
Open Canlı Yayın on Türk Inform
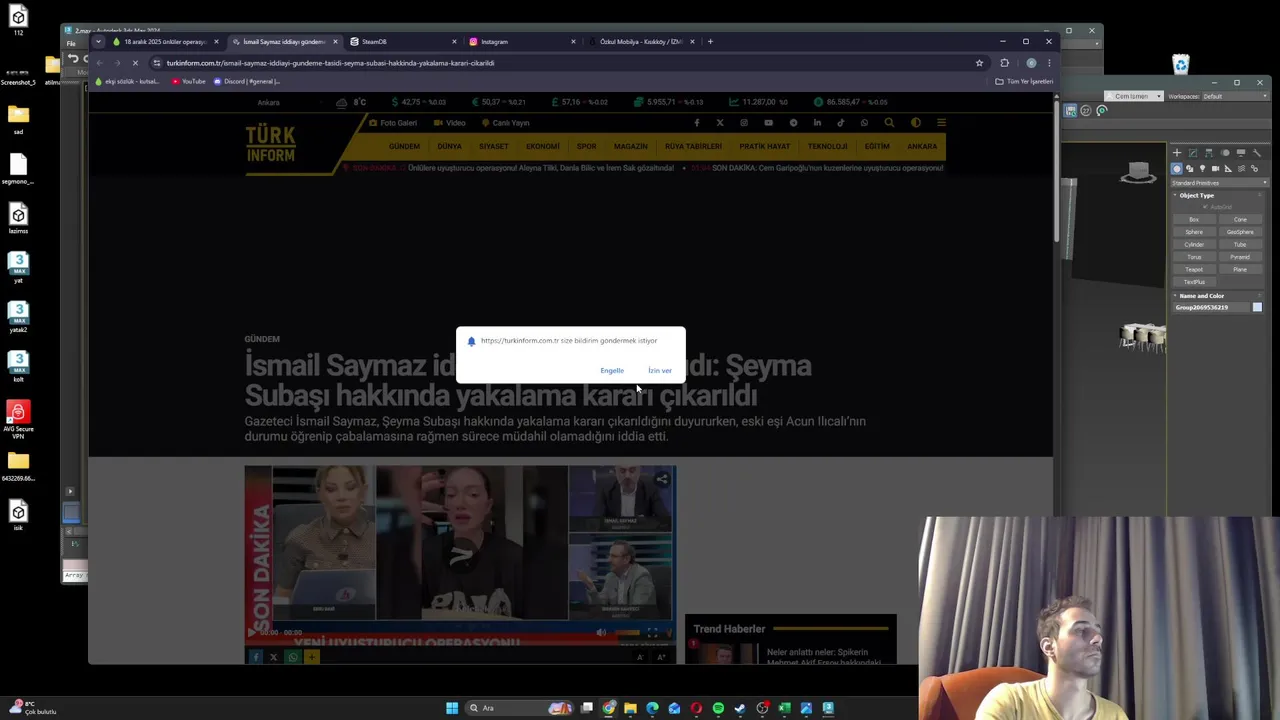[506, 123]
